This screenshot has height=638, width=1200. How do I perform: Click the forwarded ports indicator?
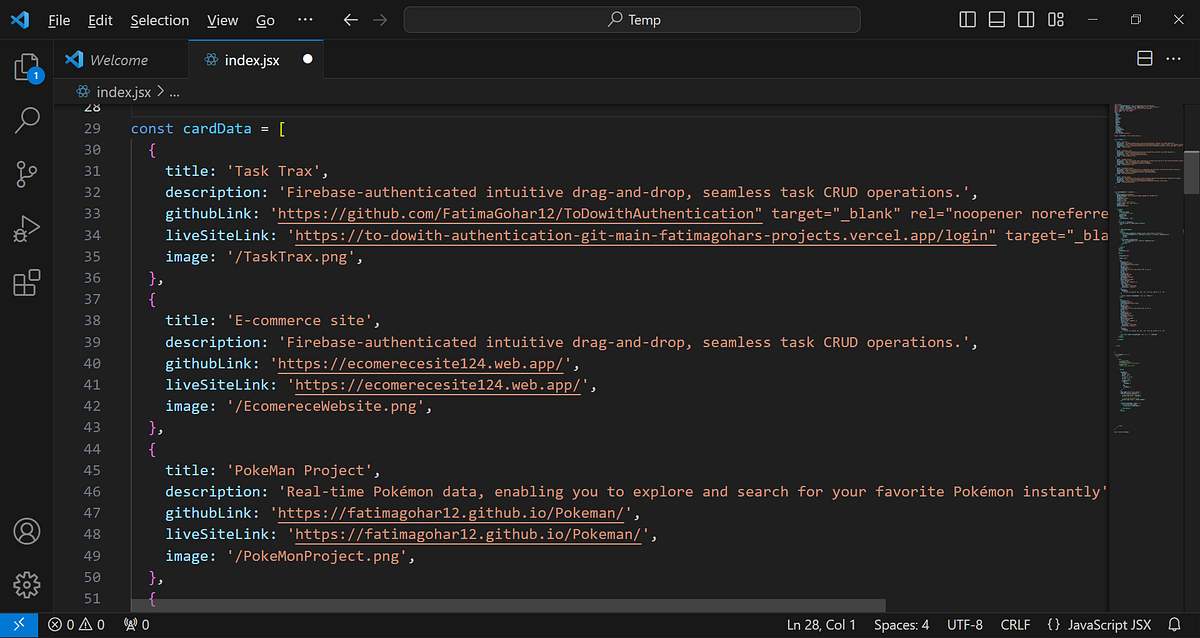[135, 624]
